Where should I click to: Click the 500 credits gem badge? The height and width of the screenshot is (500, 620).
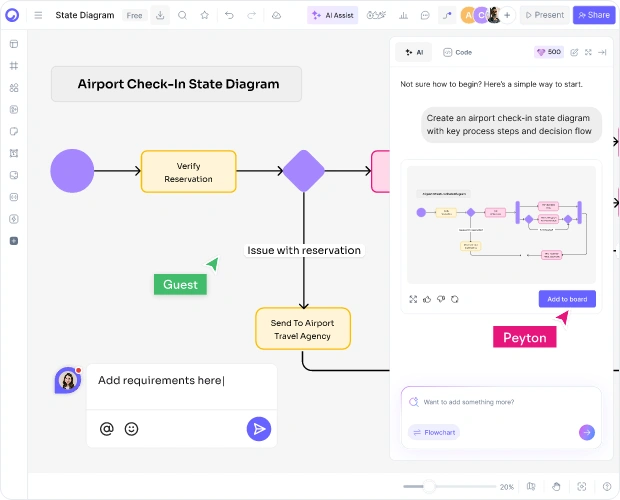tap(549, 52)
